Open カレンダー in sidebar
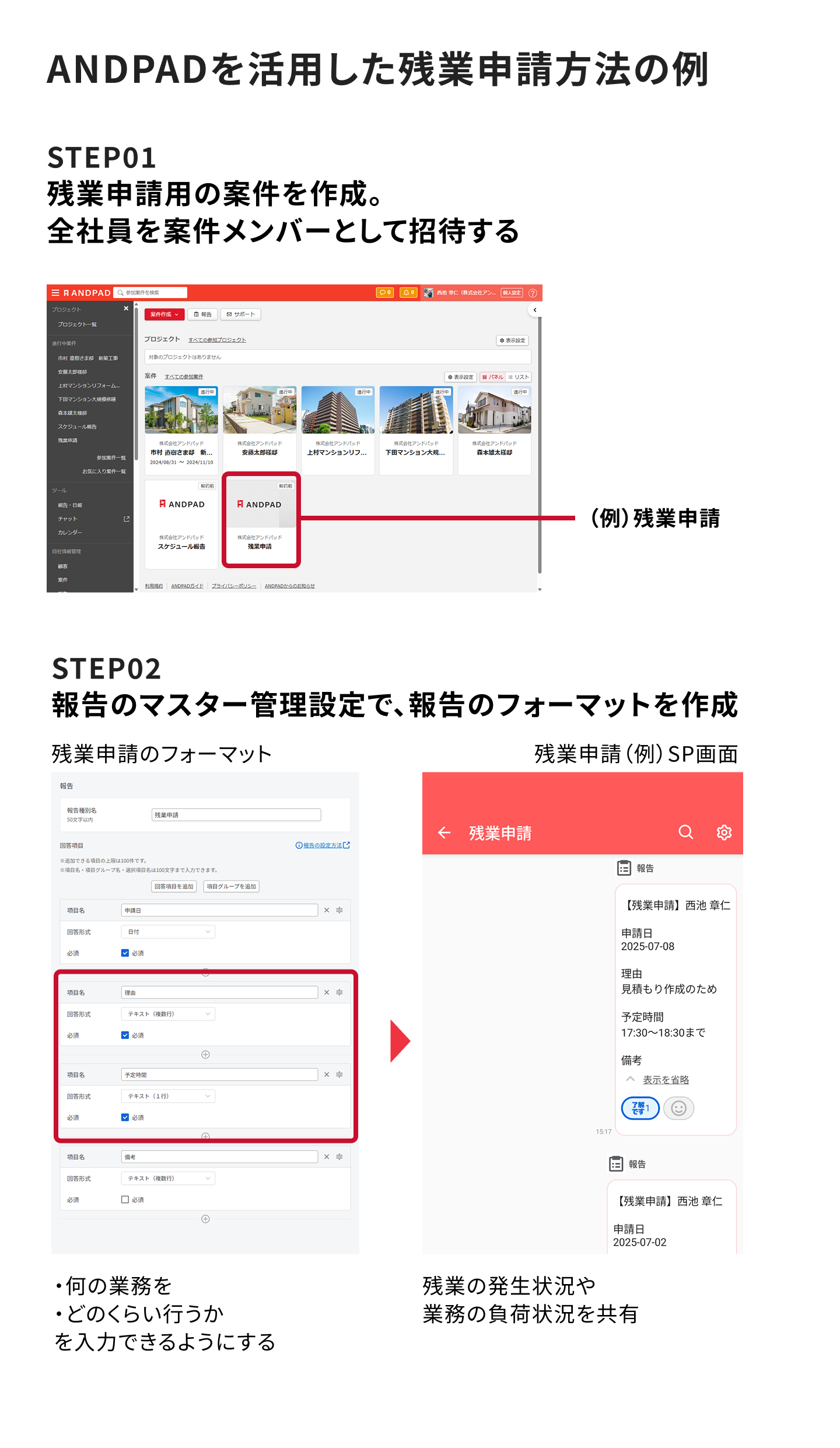This screenshot has width=840, height=1448. [x=69, y=533]
